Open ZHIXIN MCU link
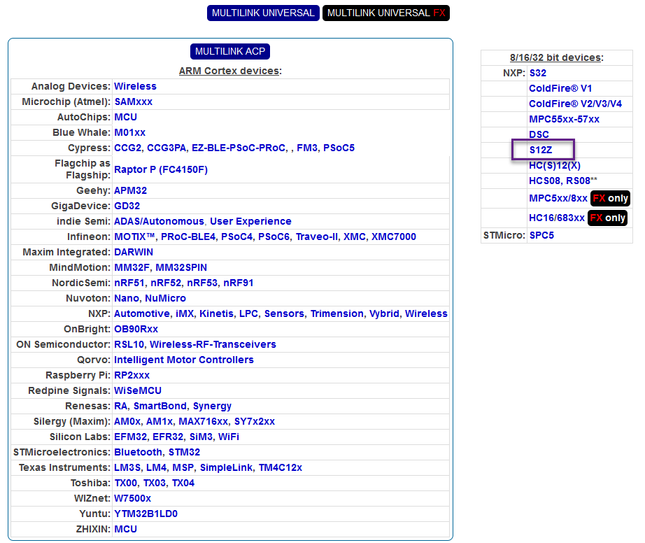This screenshot has width=645, height=543. click(125, 529)
